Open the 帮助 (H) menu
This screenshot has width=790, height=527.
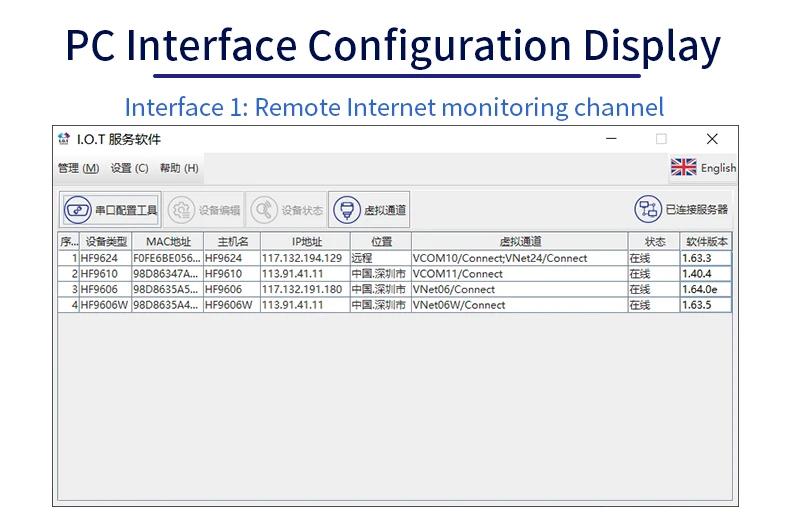(179, 168)
